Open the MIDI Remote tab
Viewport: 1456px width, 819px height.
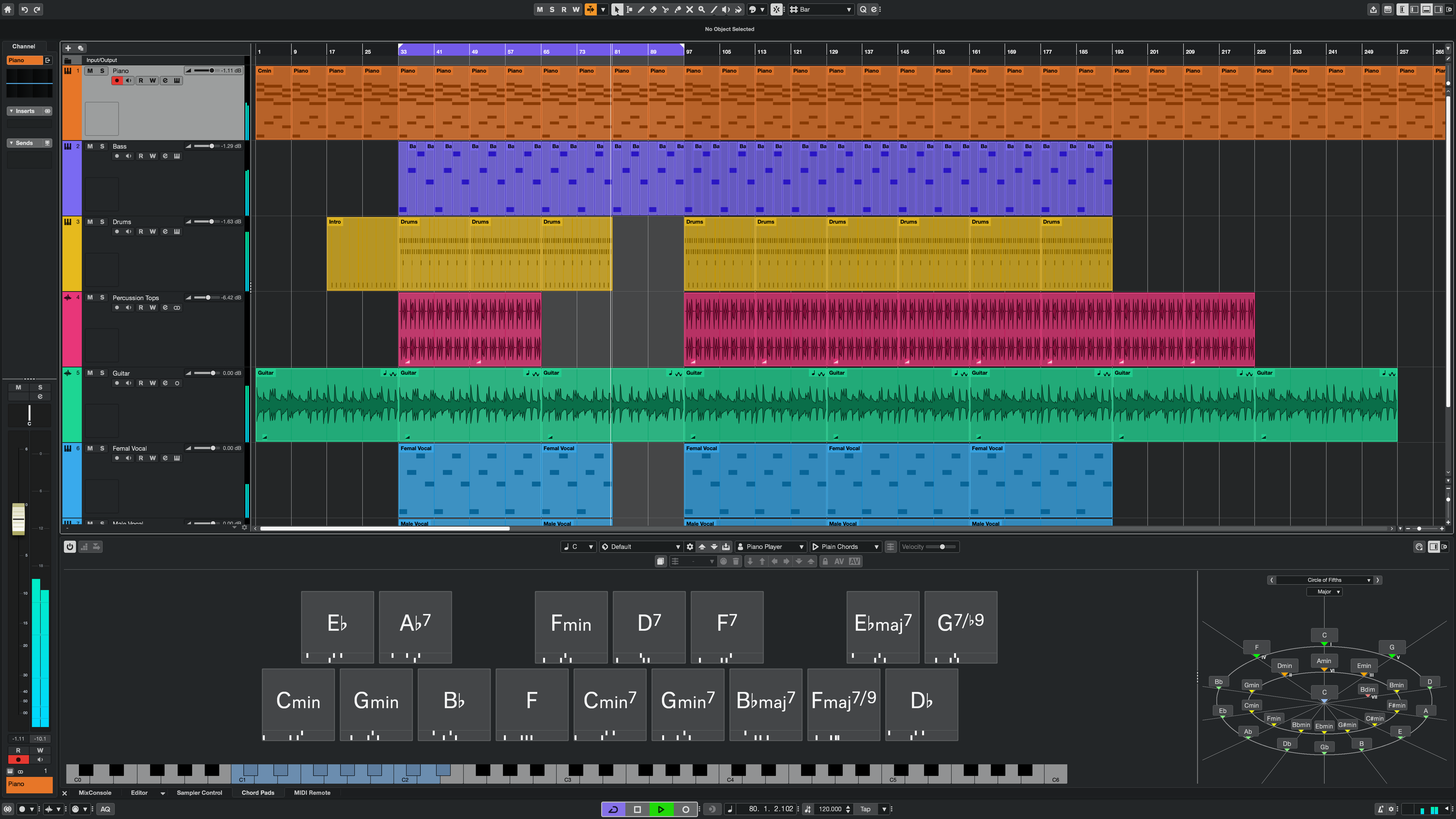pos(312,792)
